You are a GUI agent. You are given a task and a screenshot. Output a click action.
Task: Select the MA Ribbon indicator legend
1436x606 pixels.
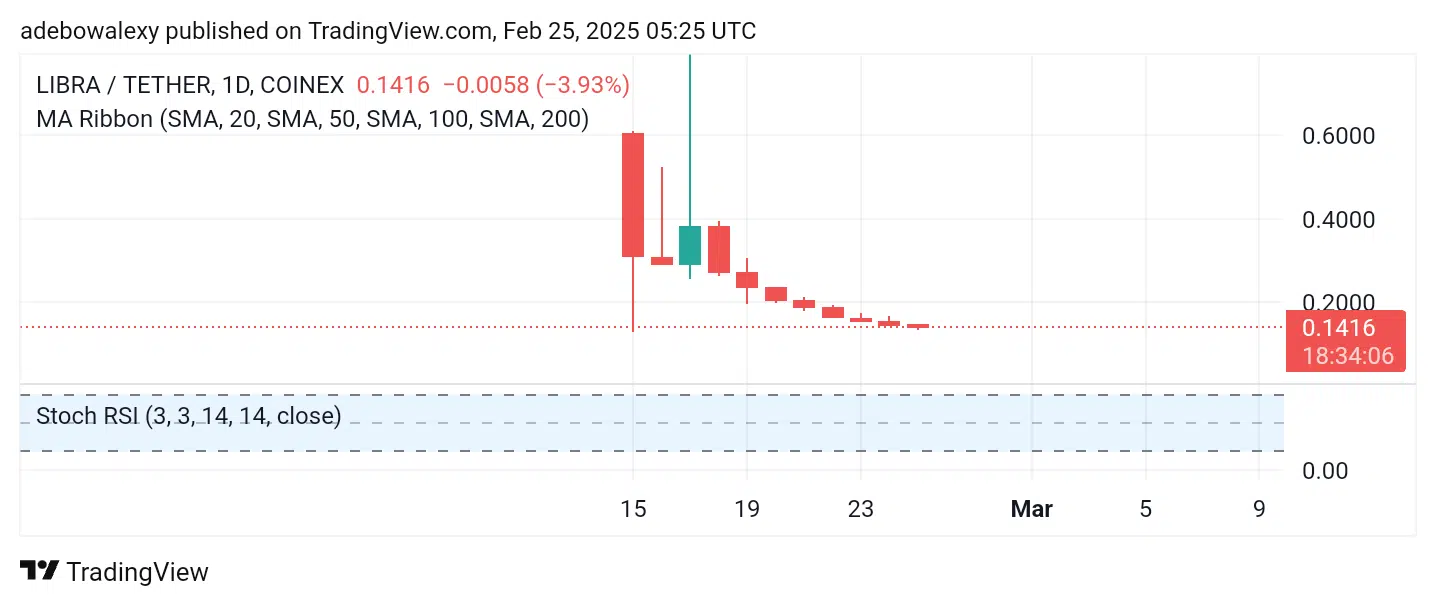point(312,119)
